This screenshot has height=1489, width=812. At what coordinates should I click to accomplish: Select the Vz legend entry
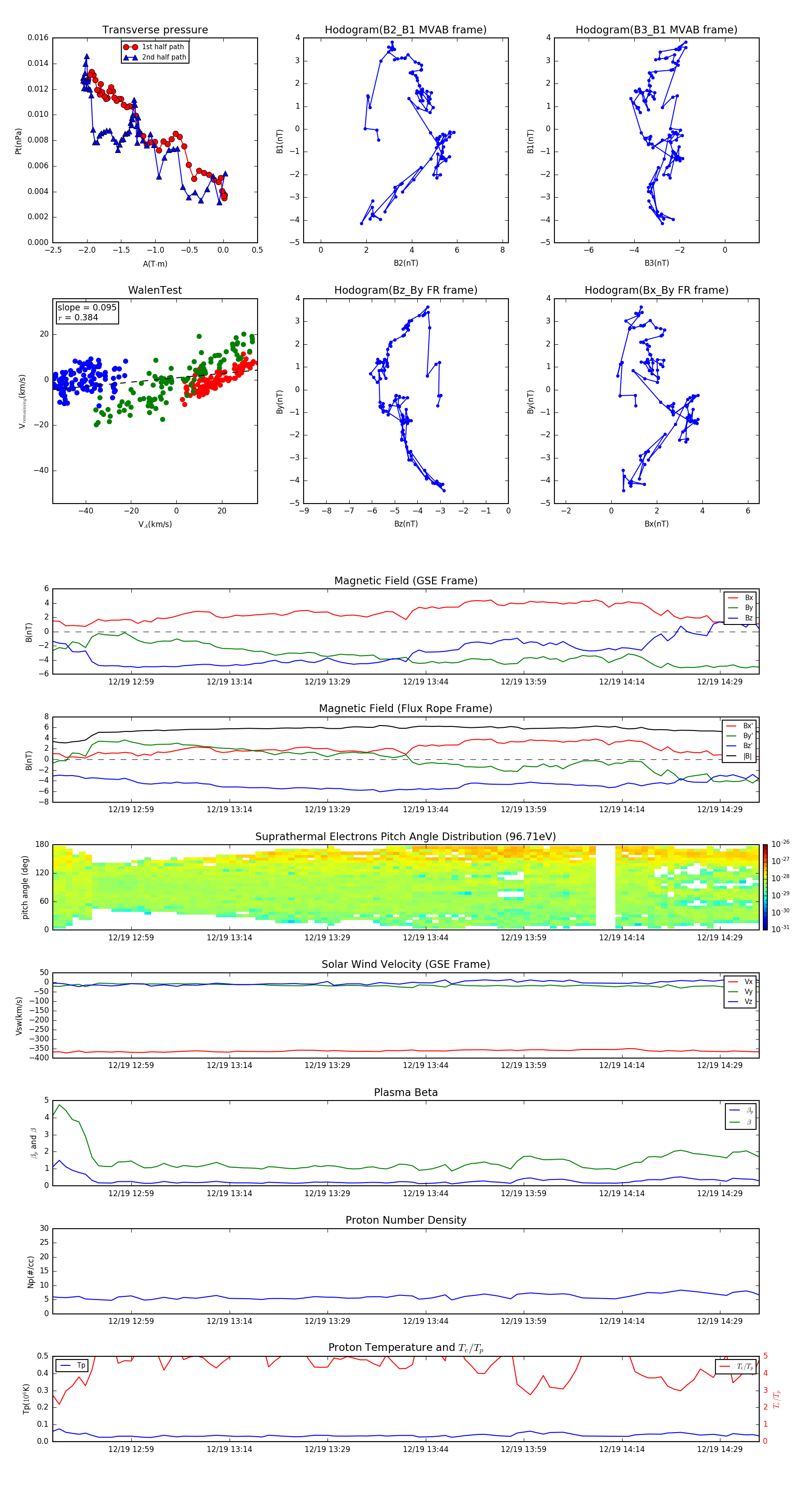(740, 1002)
